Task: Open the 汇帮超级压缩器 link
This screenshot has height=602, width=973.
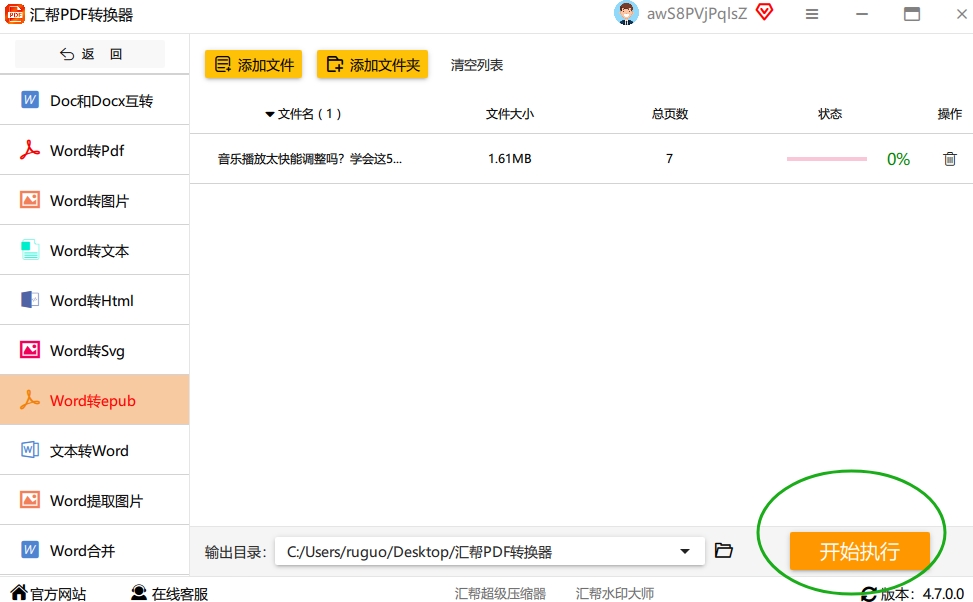Action: pos(500,593)
